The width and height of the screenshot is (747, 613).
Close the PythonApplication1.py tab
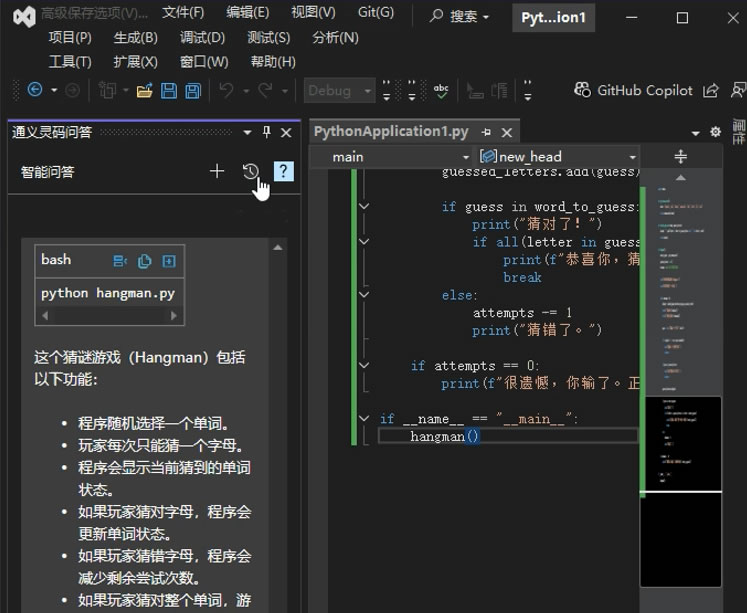[507, 132]
